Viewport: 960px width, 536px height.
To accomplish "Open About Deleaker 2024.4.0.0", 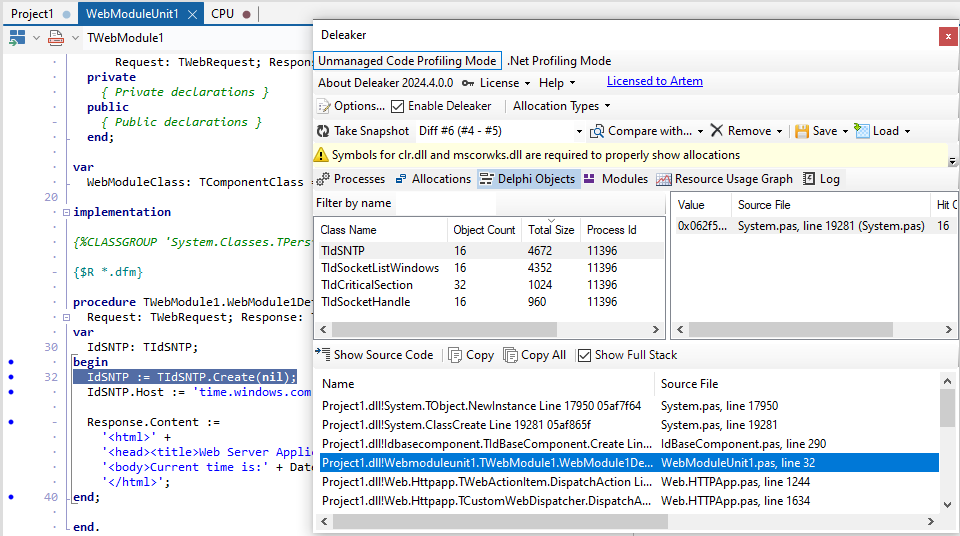I will coord(385,83).
